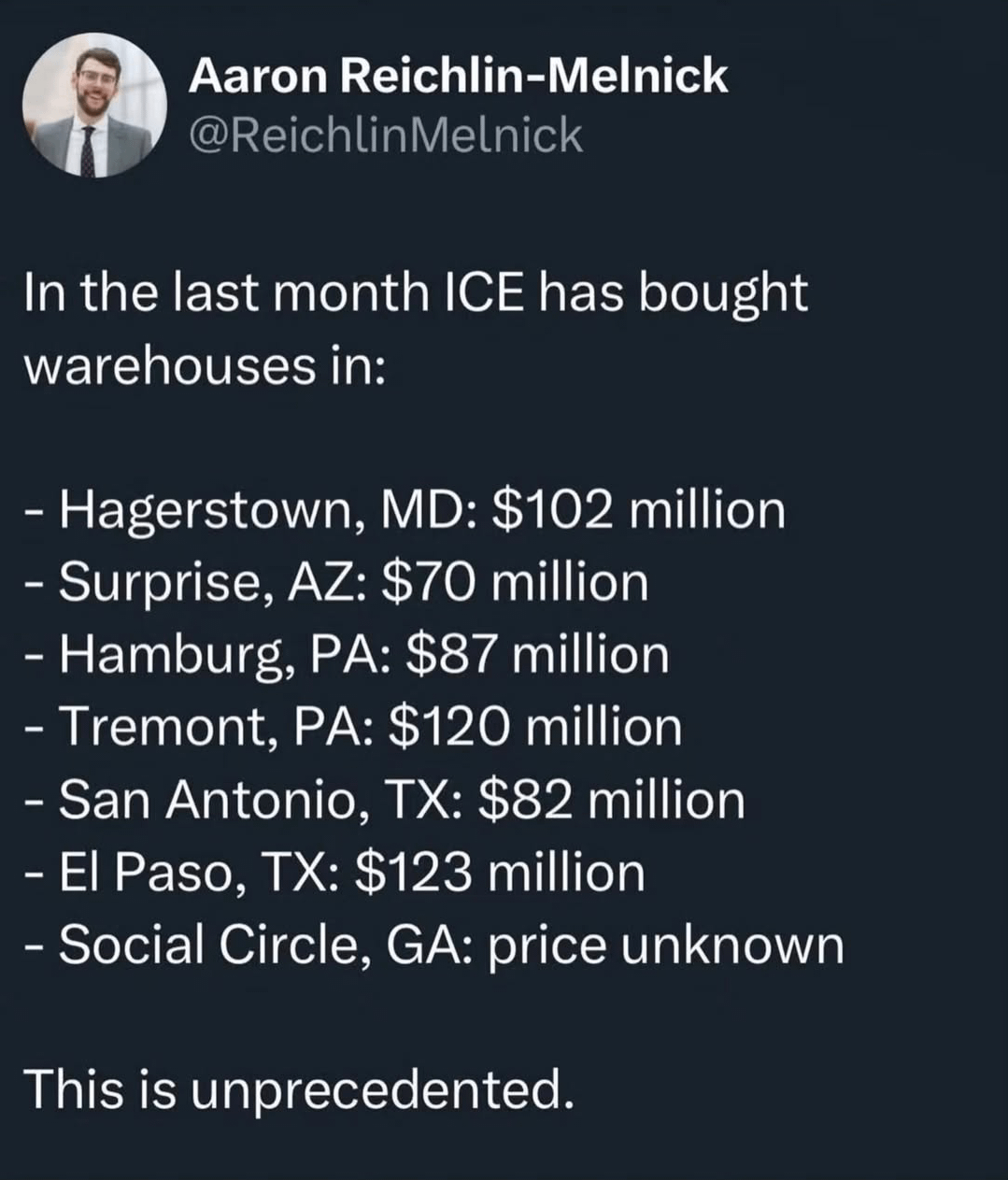Open Aaron Reichlin-Melnick's profile picture
This screenshot has width=1008, height=1180.
[x=94, y=106]
